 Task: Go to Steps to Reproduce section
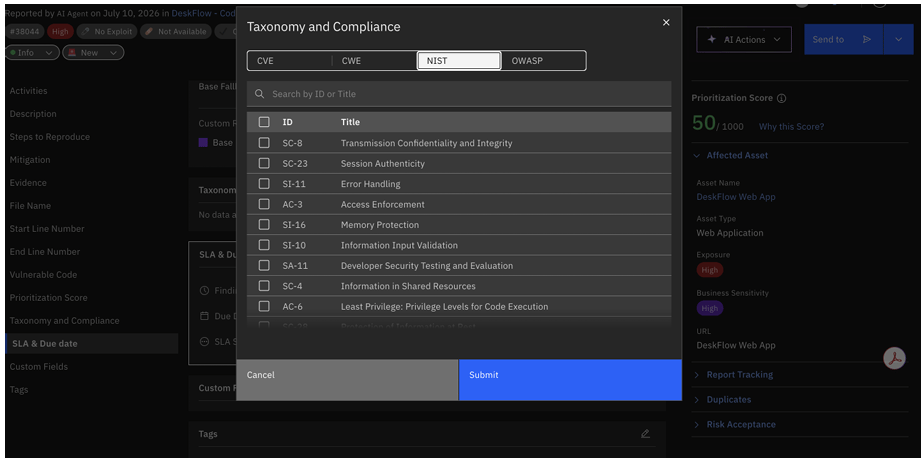(49, 137)
